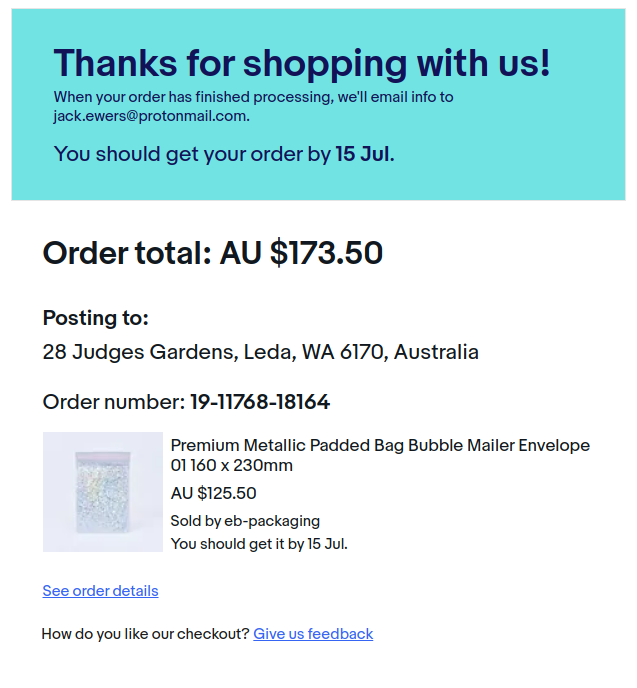Click the AU $173.50 order total amount
The width and height of the screenshot is (637, 688).
coord(301,254)
